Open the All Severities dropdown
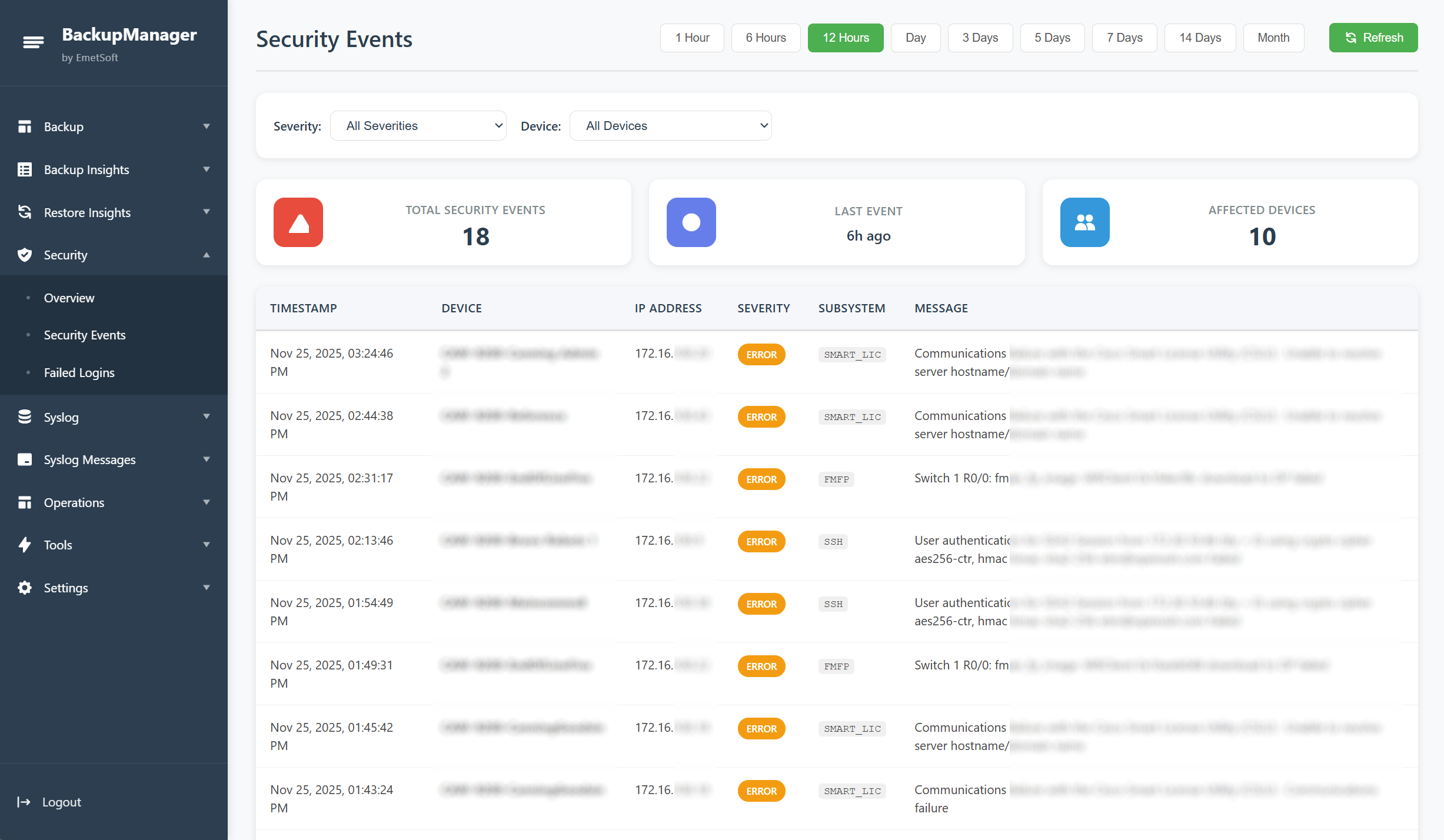This screenshot has width=1444, height=840. (x=418, y=126)
